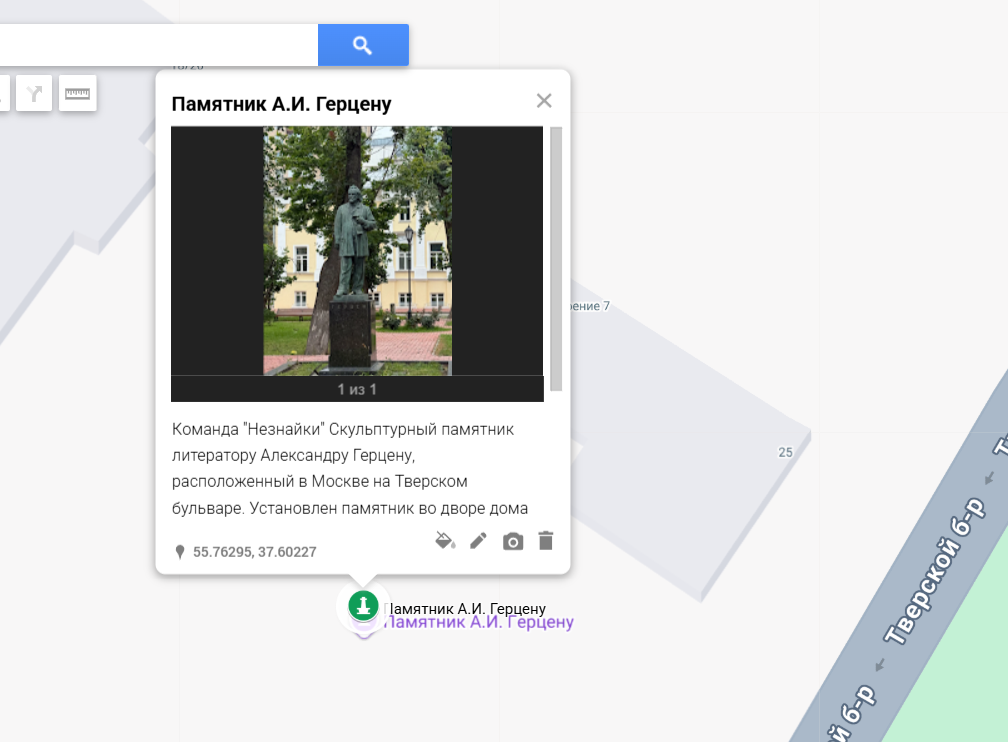Click the info window title Памятник А.И. Герцену
The image size is (1008, 742).
281,104
